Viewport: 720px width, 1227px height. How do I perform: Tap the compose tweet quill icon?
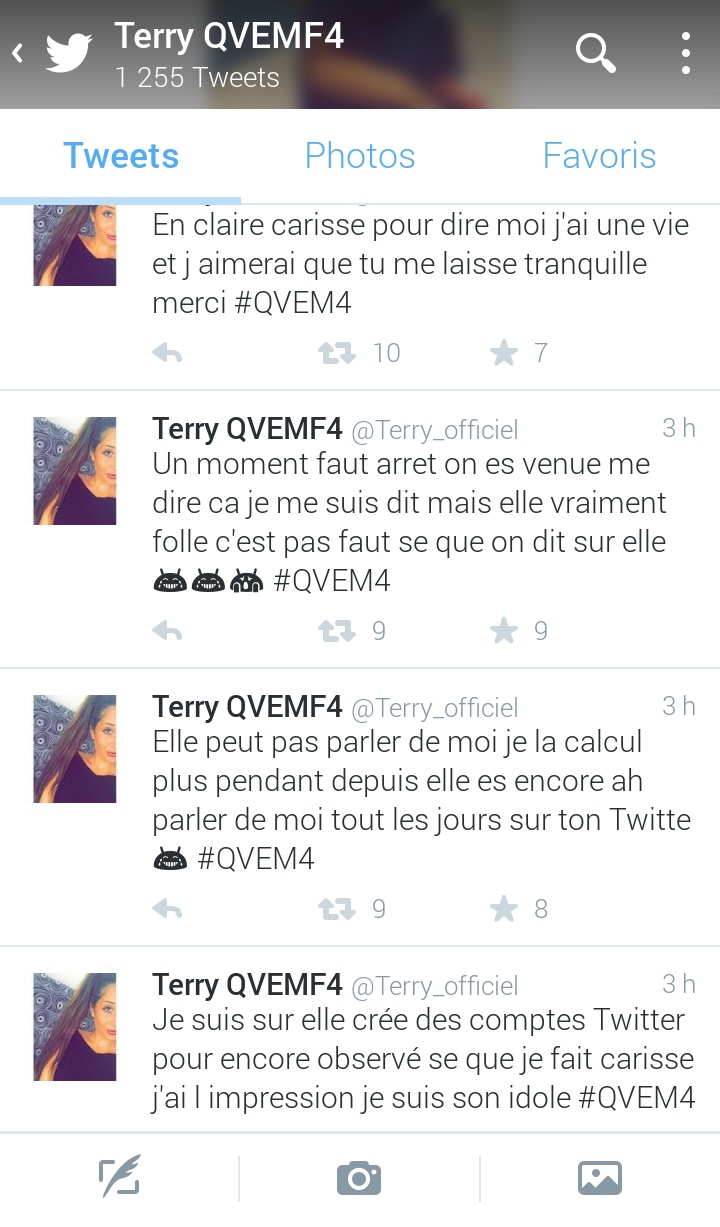coord(120,1177)
